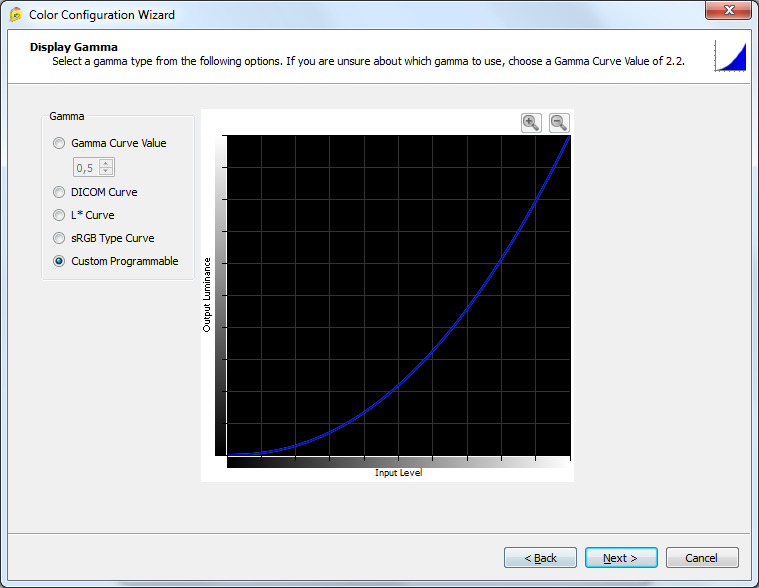Click the output luminance grayscale gradient bar

click(x=221, y=295)
